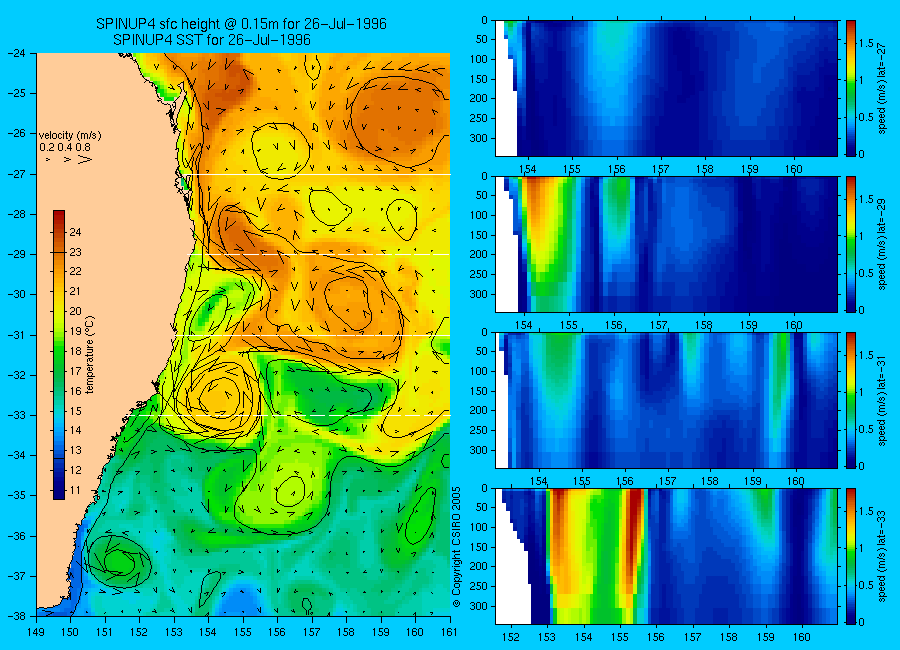Click the title "SPINUP4 sfc height @ 0.15m for 26-Jul-1996"
The image size is (900, 650).
241,24
